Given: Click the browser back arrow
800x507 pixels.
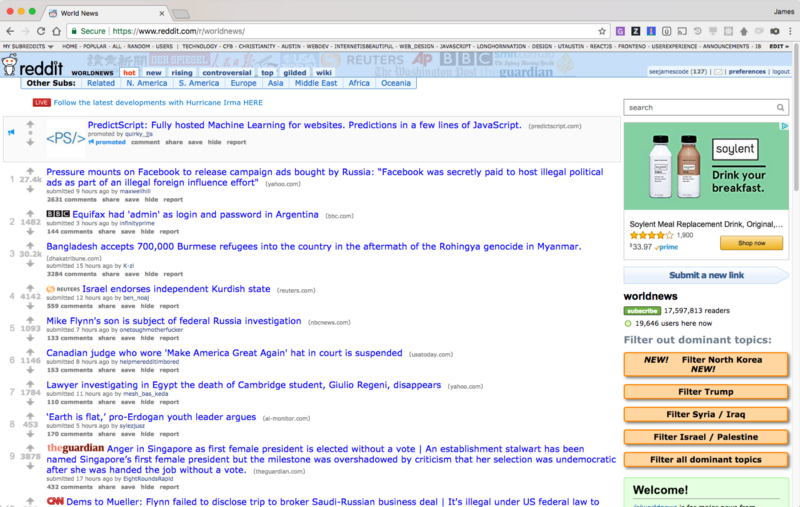Looking at the screenshot, I should tap(10, 31).
